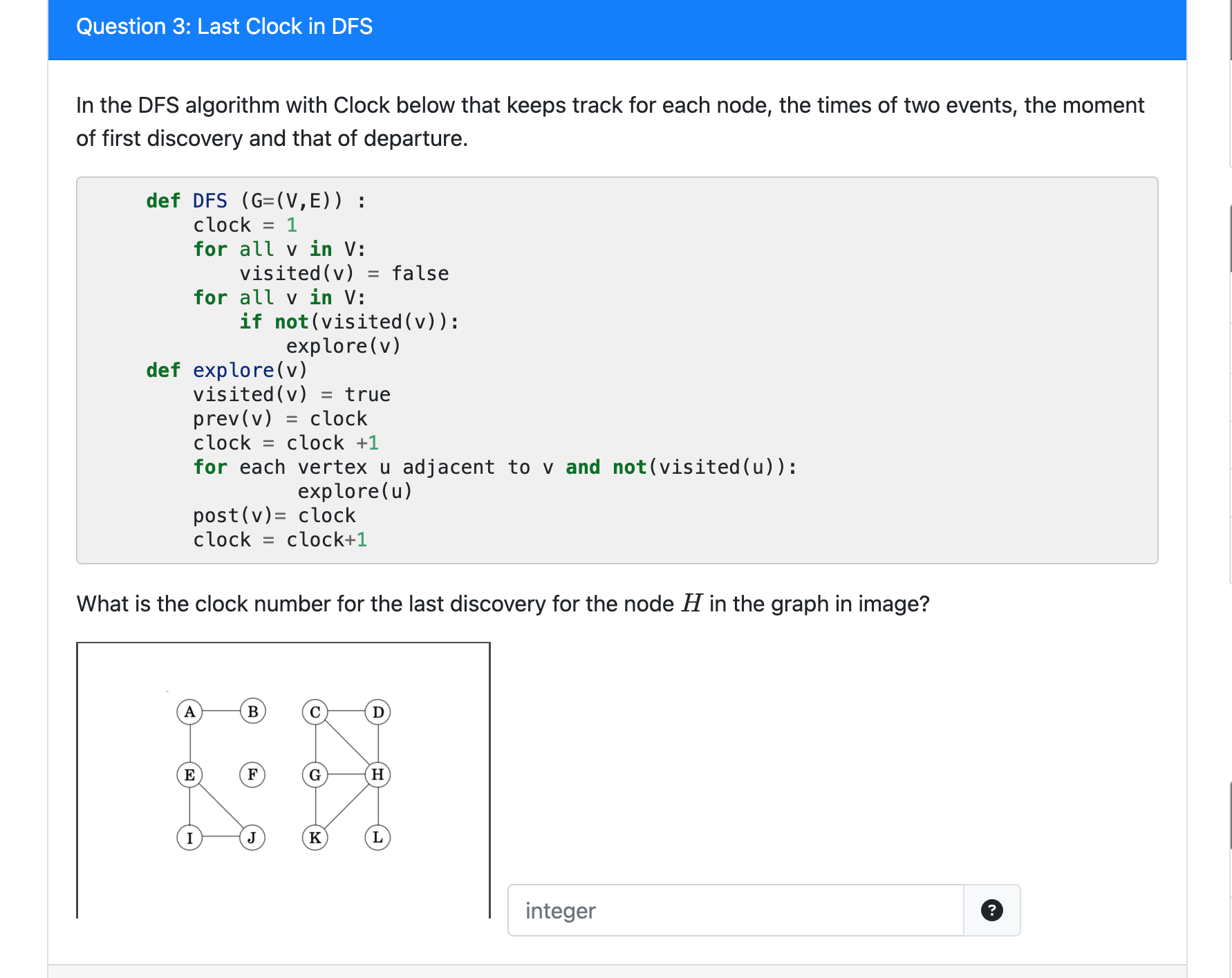Select node G in the graph image
Image resolution: width=1232 pixels, height=978 pixels.
coord(315,775)
